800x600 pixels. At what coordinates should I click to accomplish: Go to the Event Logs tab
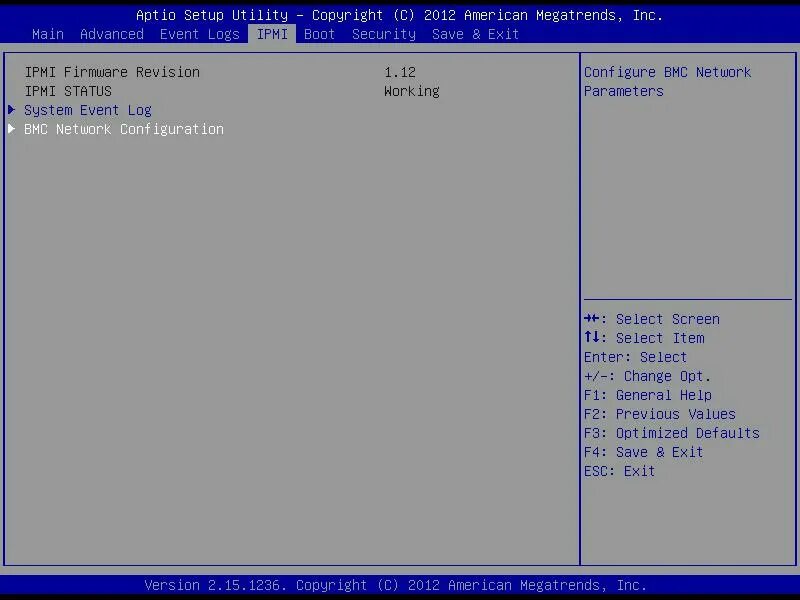(199, 34)
